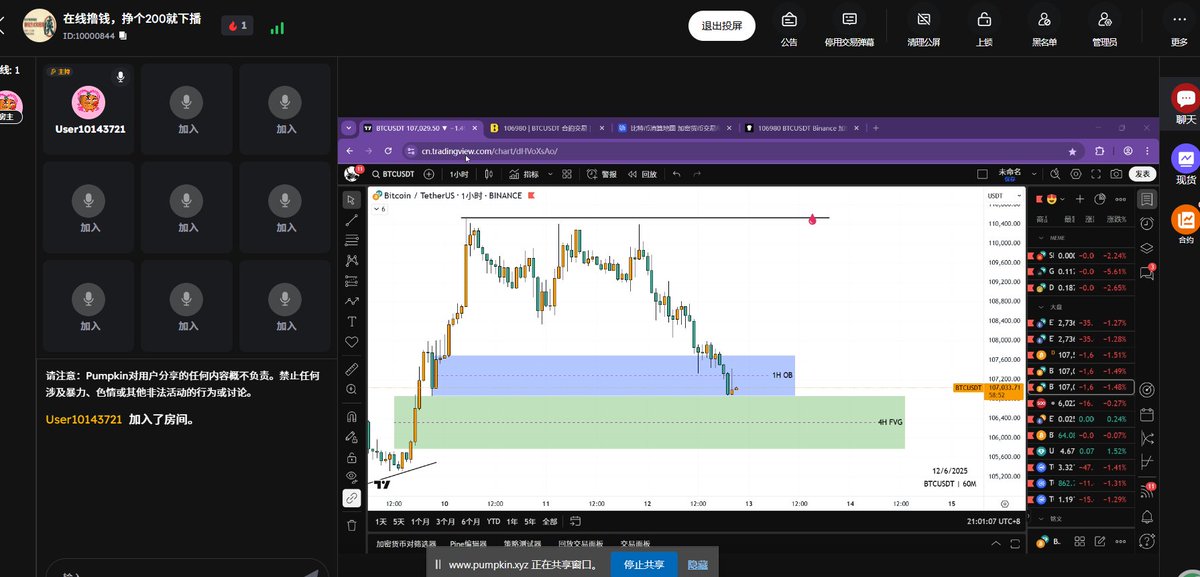Select the 3个月 time range
Screen dimensions: 1200x577
coord(445,521)
